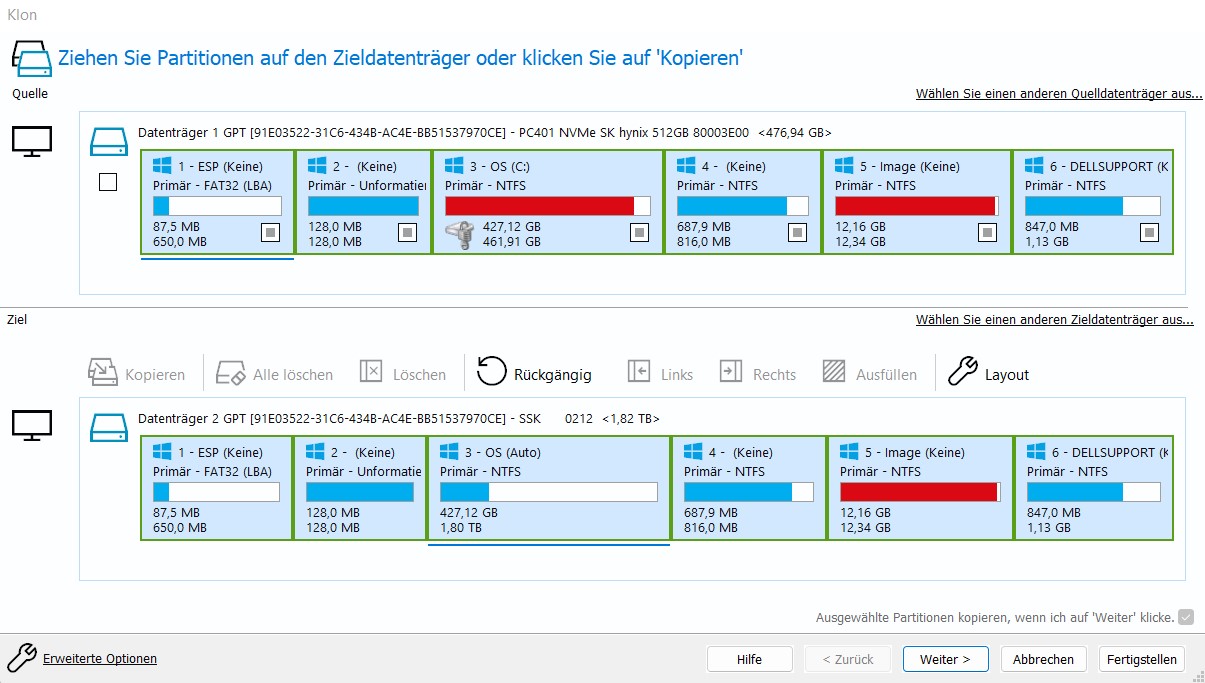Click the Ausfüllen hatched icon
Image resolution: width=1205 pixels, height=683 pixels.
834,372
